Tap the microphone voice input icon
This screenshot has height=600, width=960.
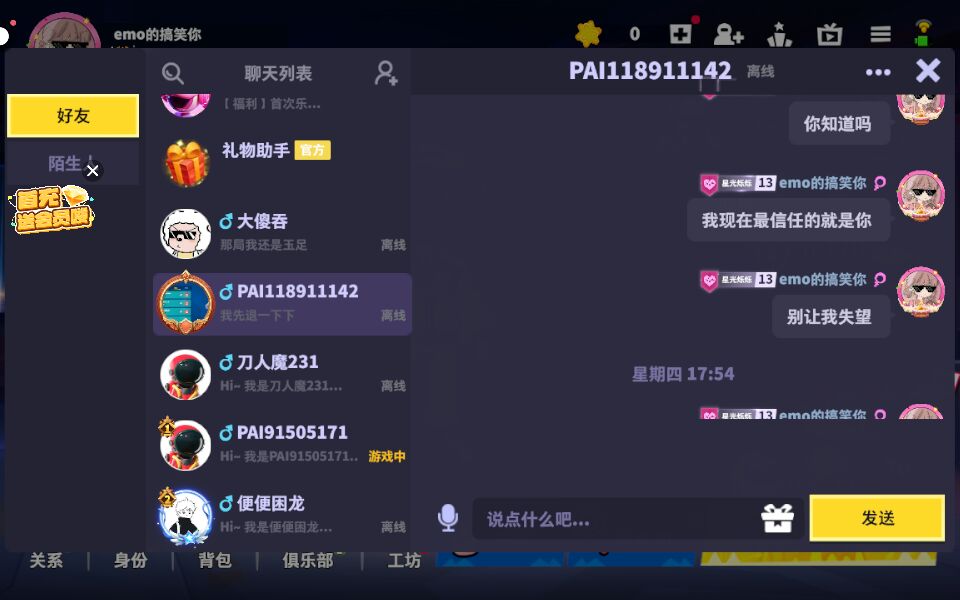(448, 518)
